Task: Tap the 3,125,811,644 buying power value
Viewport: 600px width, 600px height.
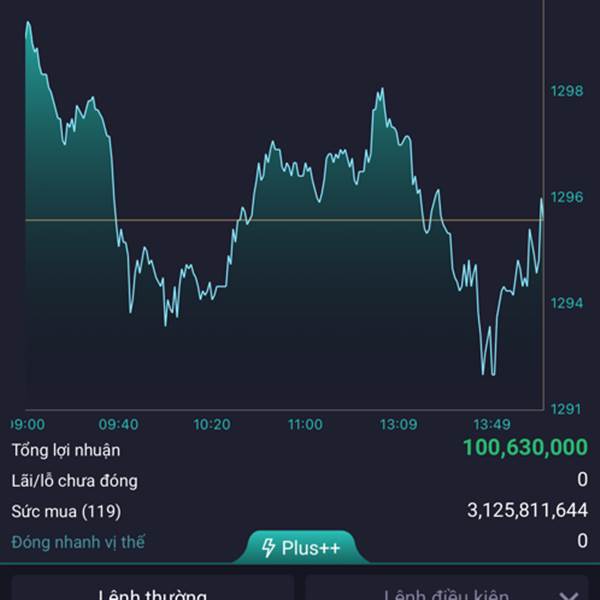Action: (527, 510)
